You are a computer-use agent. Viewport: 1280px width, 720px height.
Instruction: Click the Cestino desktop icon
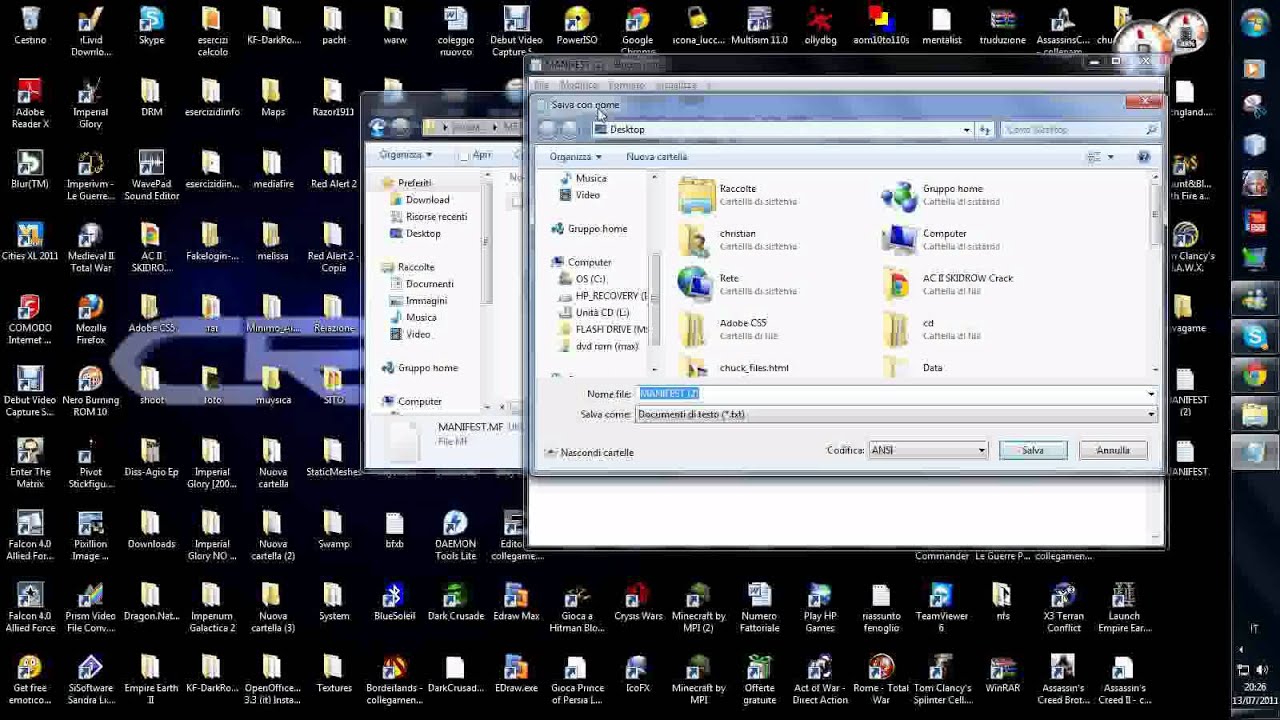click(x=30, y=27)
